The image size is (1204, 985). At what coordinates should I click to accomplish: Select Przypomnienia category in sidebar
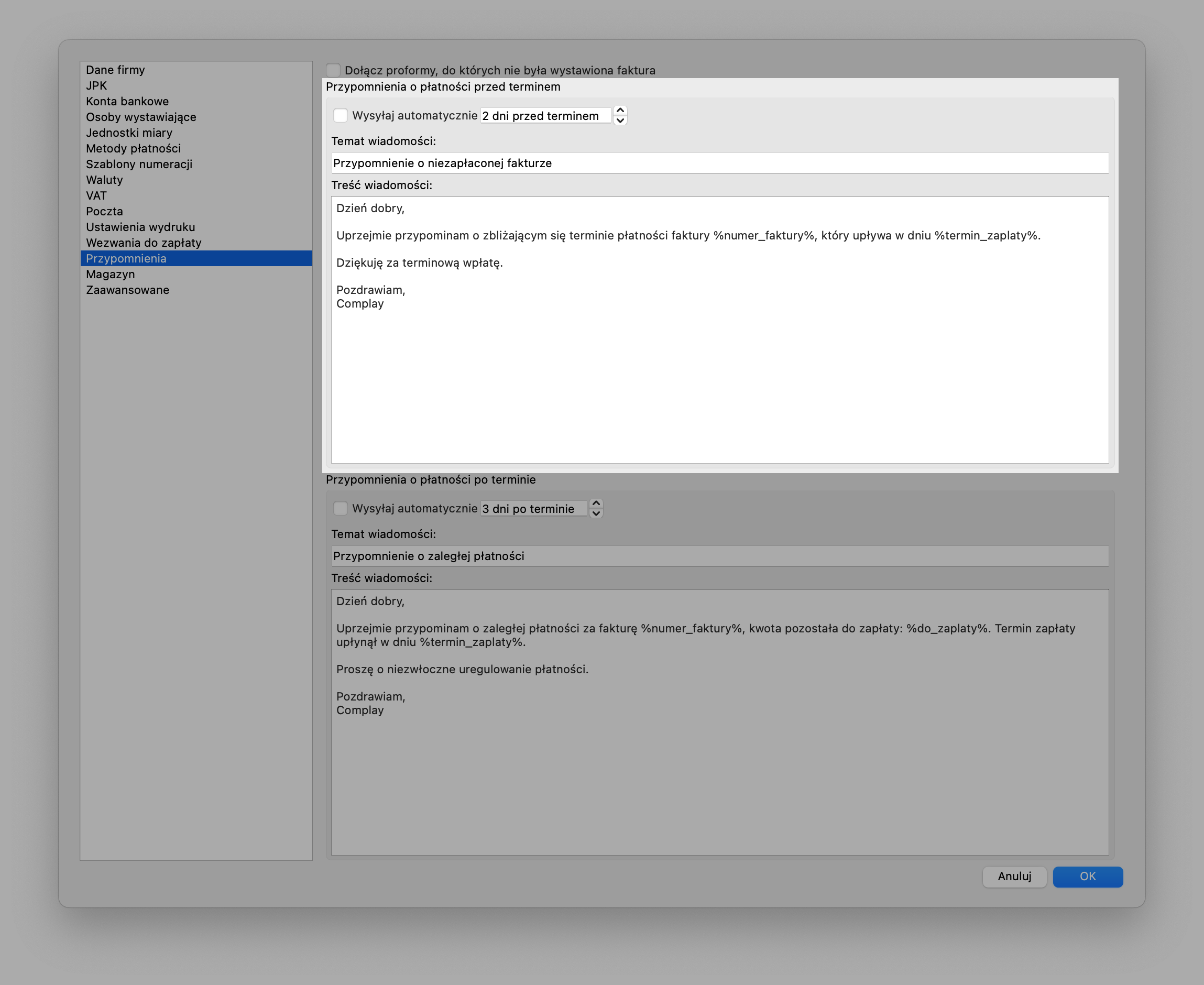tap(196, 258)
